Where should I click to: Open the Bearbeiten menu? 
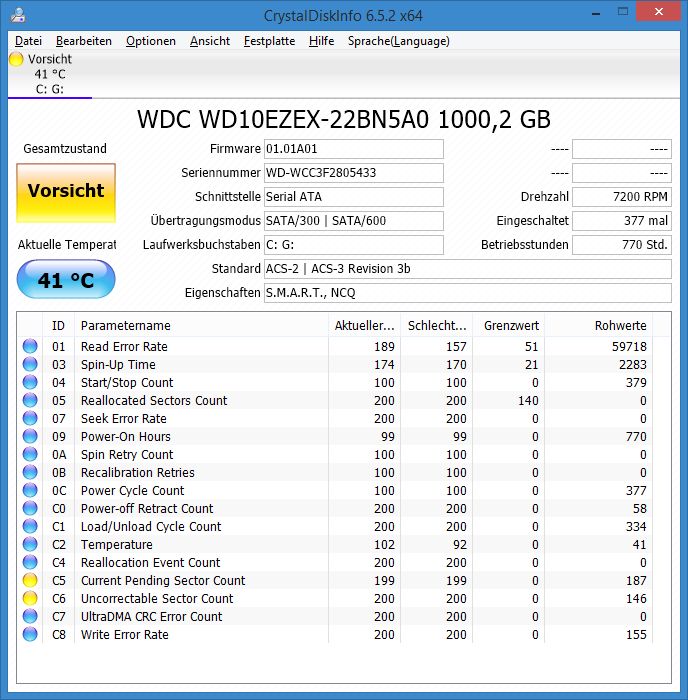point(84,41)
